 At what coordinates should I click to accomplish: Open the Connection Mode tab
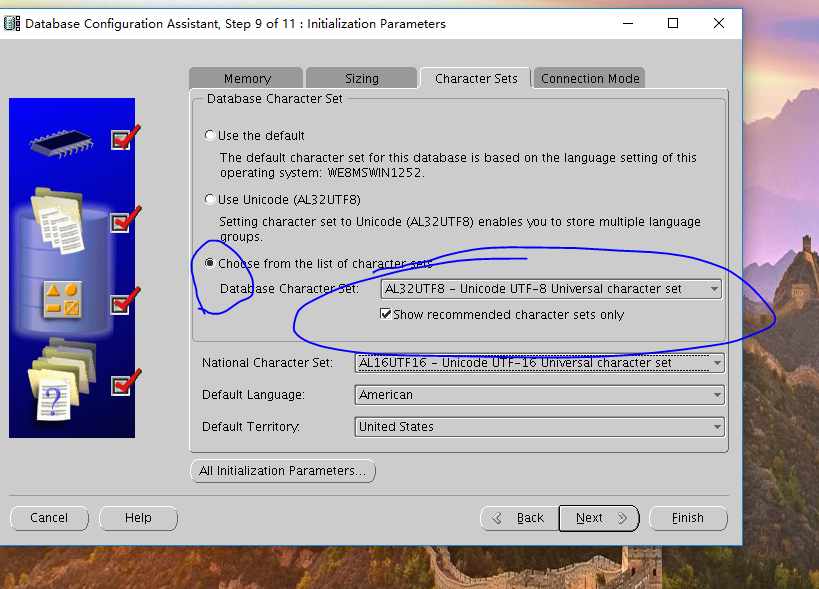(590, 78)
